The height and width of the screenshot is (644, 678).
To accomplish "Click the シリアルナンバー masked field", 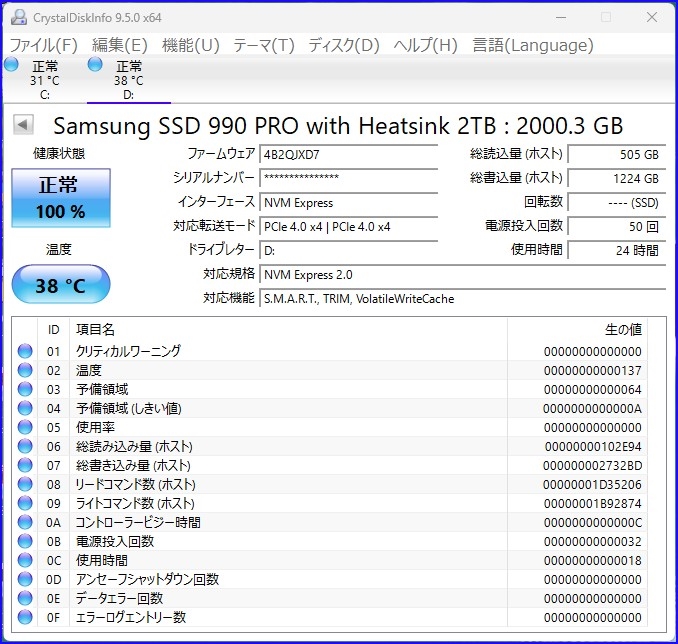I will pos(348,178).
